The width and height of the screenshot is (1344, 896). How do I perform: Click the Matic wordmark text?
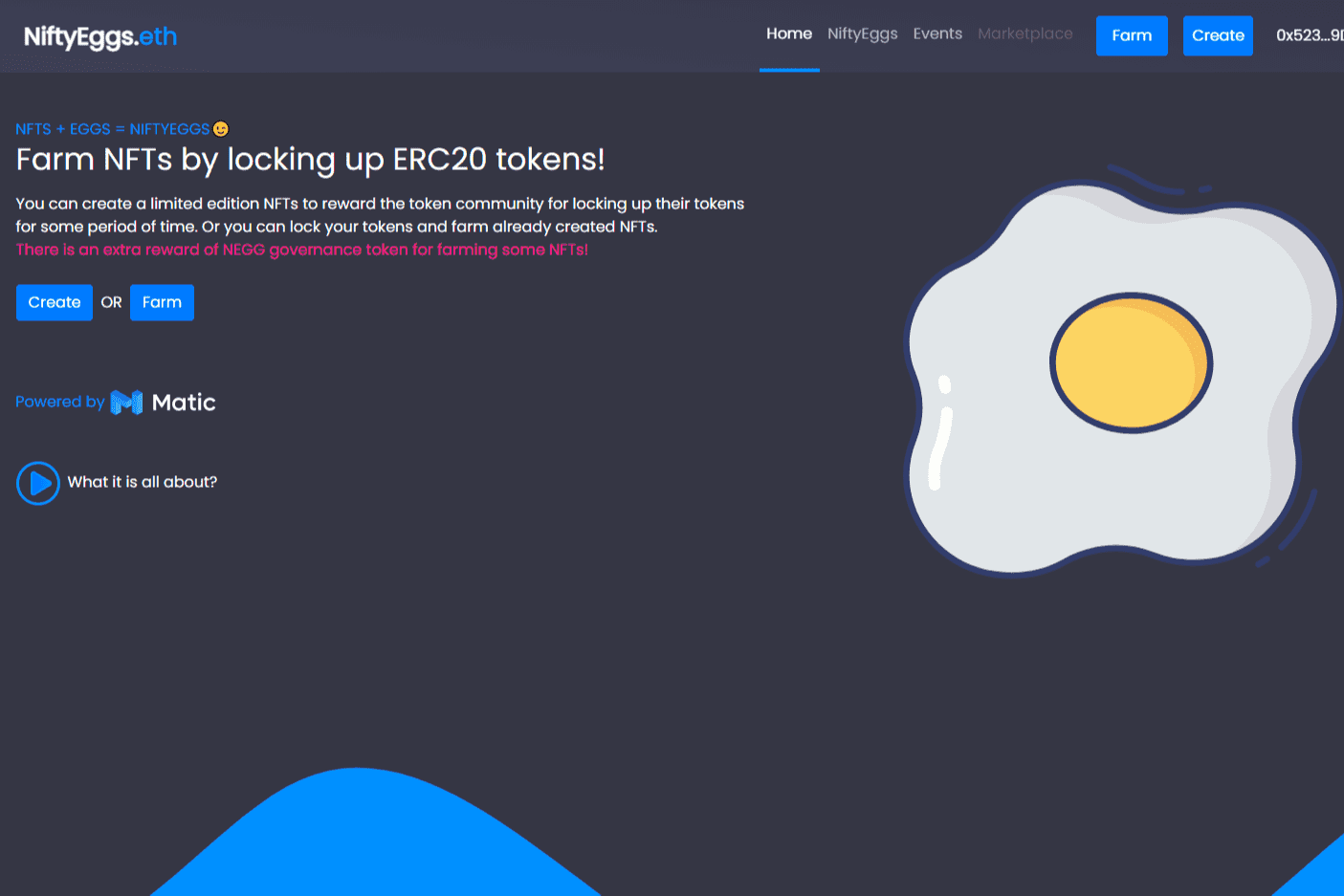184,403
